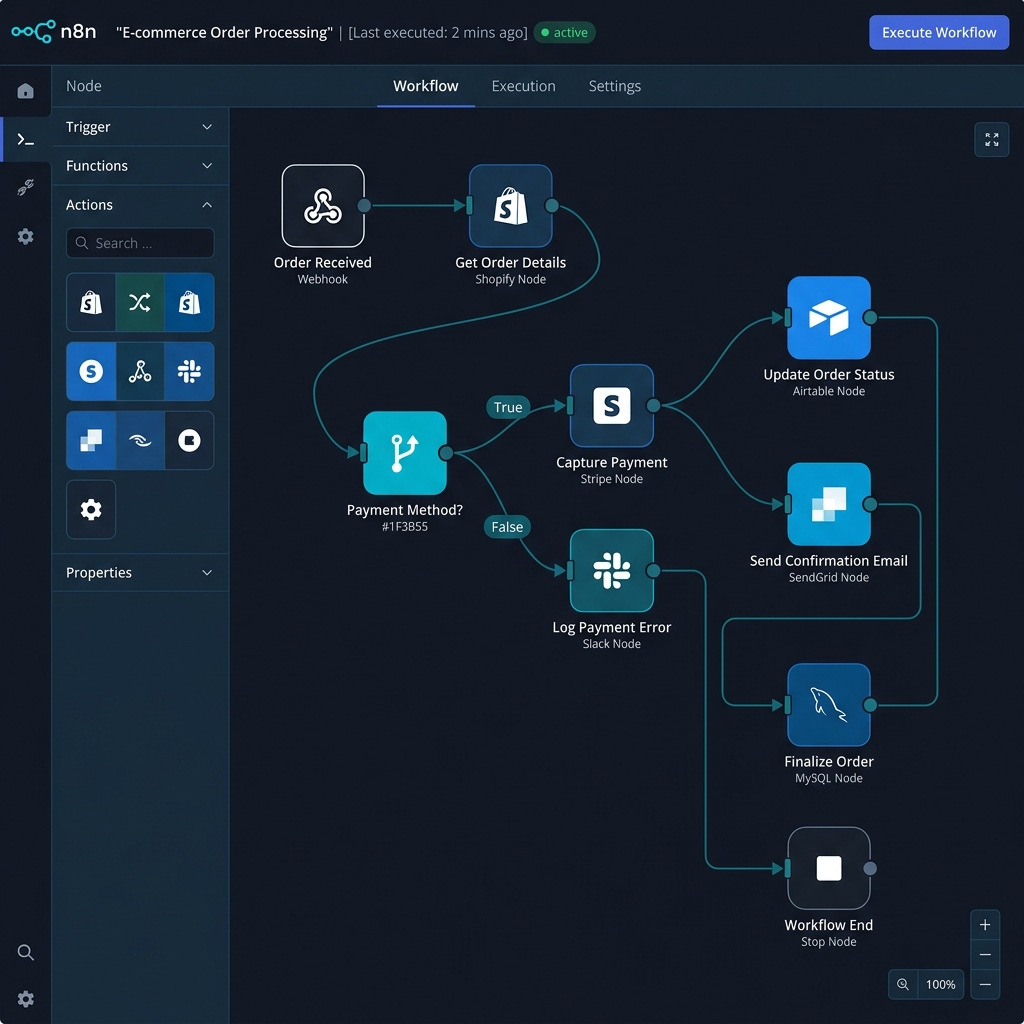
Task: Select the terminal prompt sidebar icon
Action: point(25,139)
